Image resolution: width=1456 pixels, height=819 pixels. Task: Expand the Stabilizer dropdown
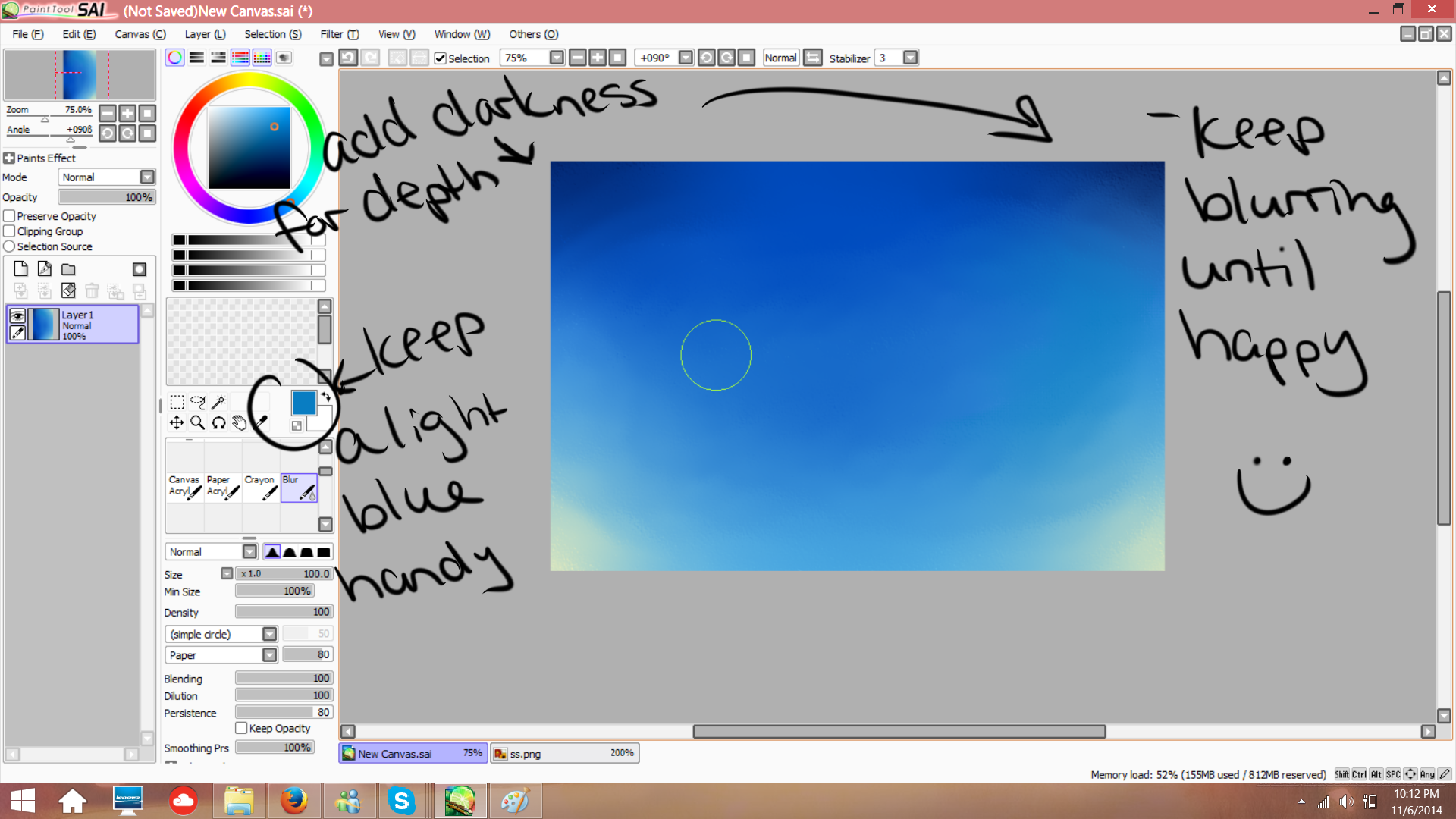pos(910,58)
